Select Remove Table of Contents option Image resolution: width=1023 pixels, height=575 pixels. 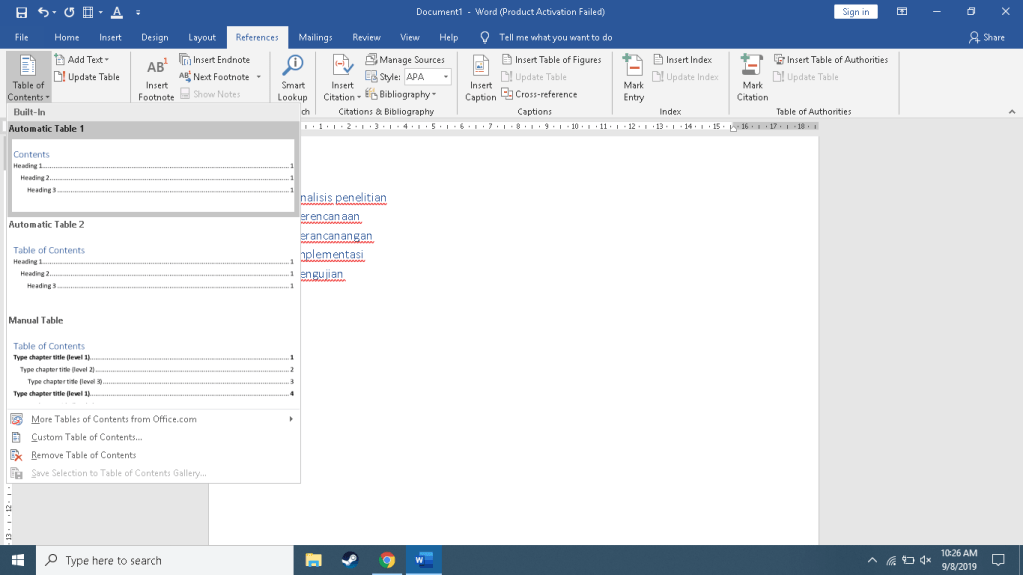pos(83,455)
